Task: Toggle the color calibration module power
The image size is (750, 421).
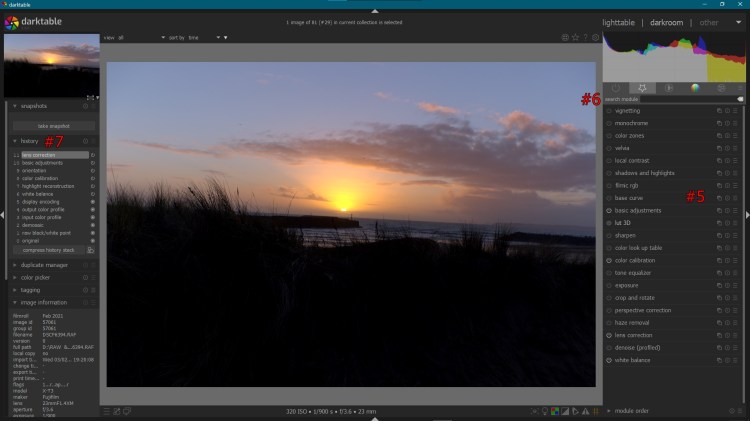Action: (x=609, y=260)
